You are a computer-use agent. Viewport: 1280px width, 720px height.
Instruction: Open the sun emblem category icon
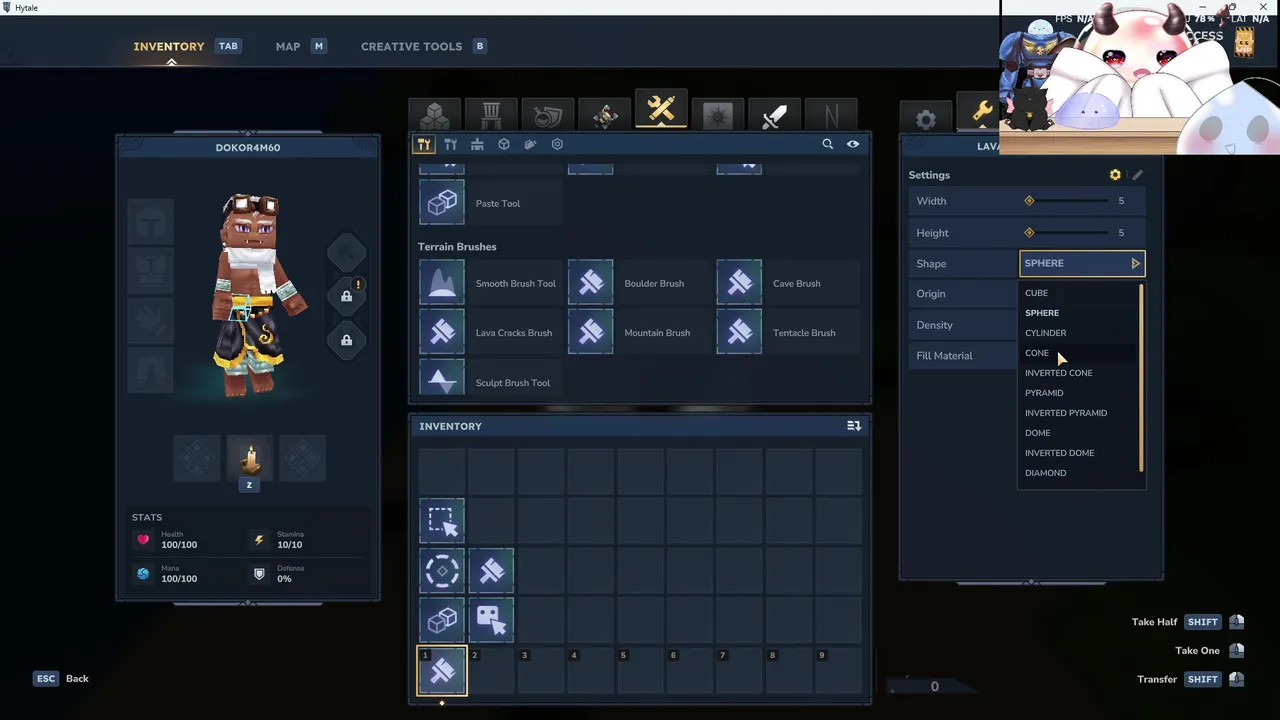(x=717, y=116)
